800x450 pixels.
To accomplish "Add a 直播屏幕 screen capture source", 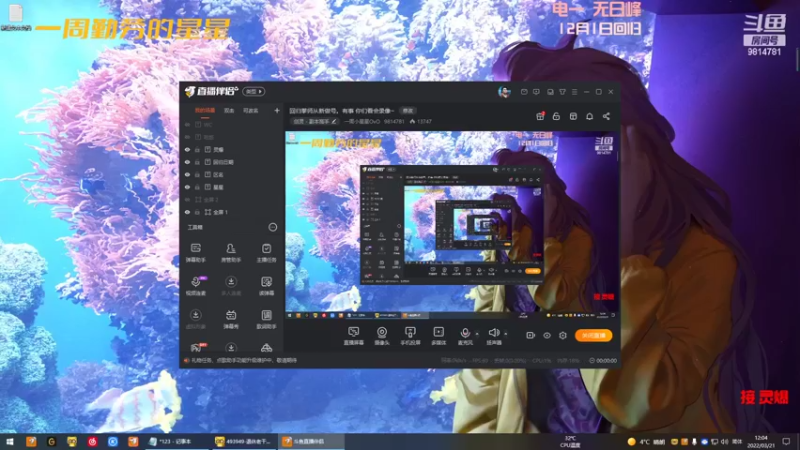I will pyautogui.click(x=354, y=336).
